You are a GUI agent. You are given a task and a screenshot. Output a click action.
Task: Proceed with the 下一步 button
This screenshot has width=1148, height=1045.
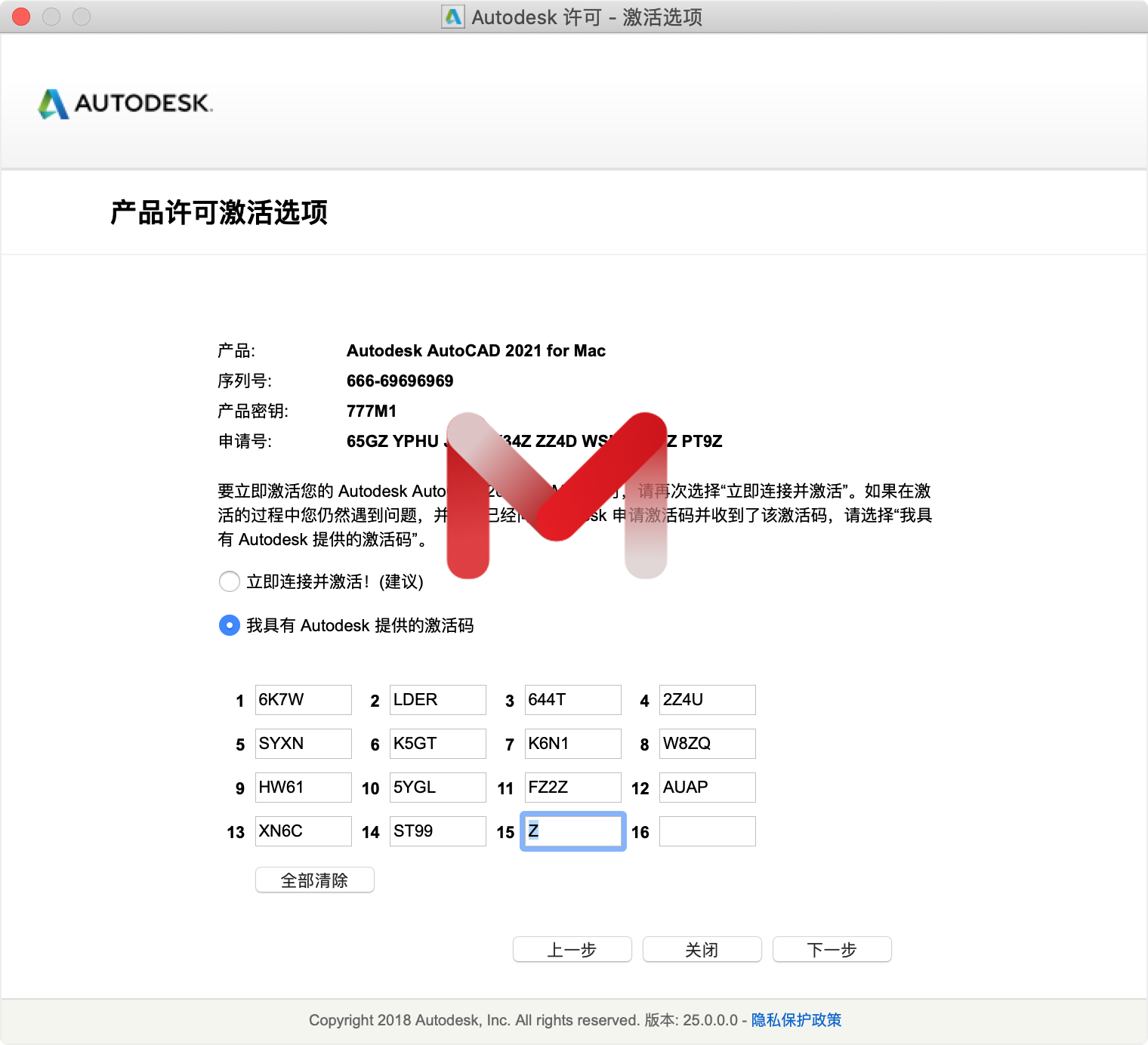click(x=832, y=950)
